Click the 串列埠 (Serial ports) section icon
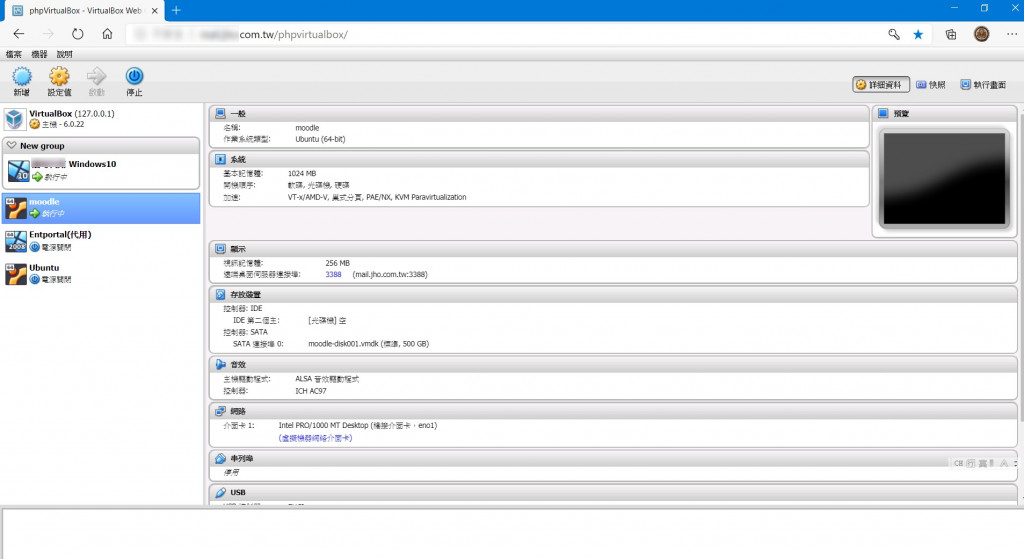The height and width of the screenshot is (559, 1024). [221, 458]
